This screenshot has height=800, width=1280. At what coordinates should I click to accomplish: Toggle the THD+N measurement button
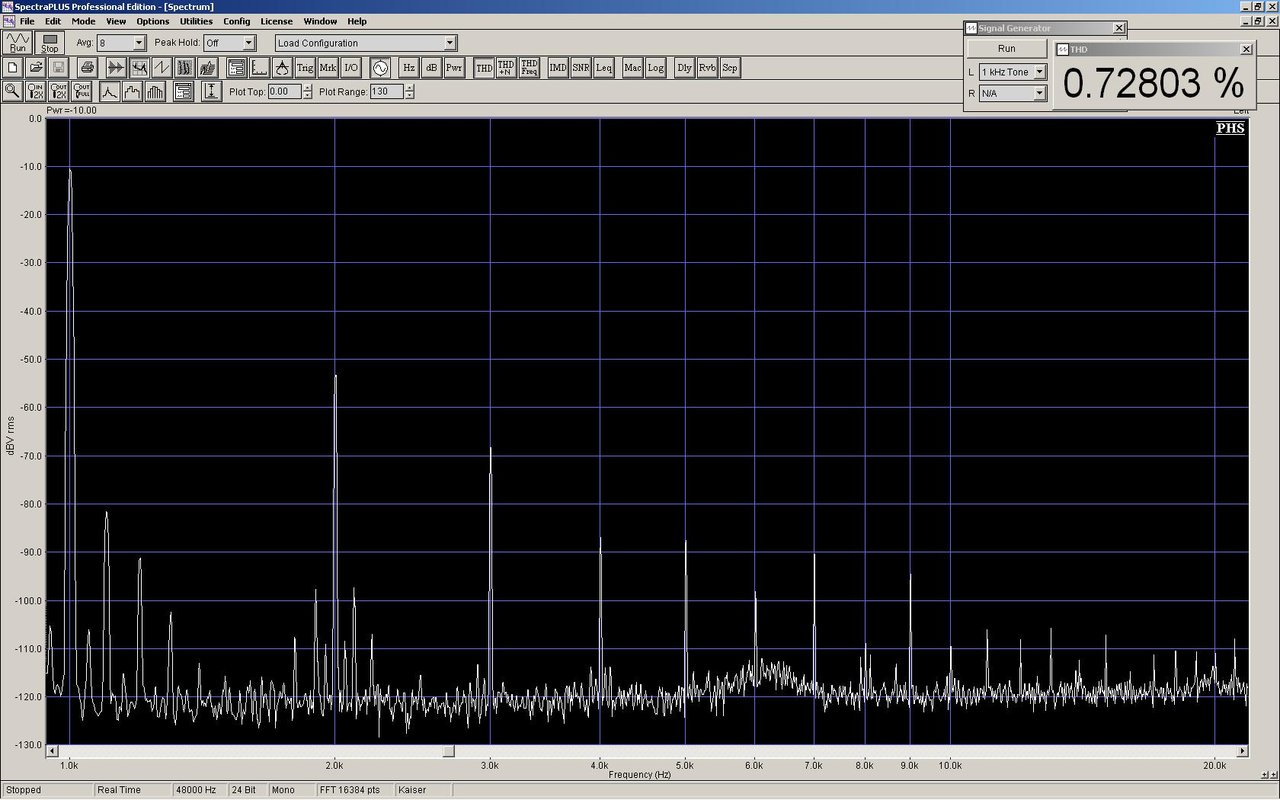pos(506,68)
